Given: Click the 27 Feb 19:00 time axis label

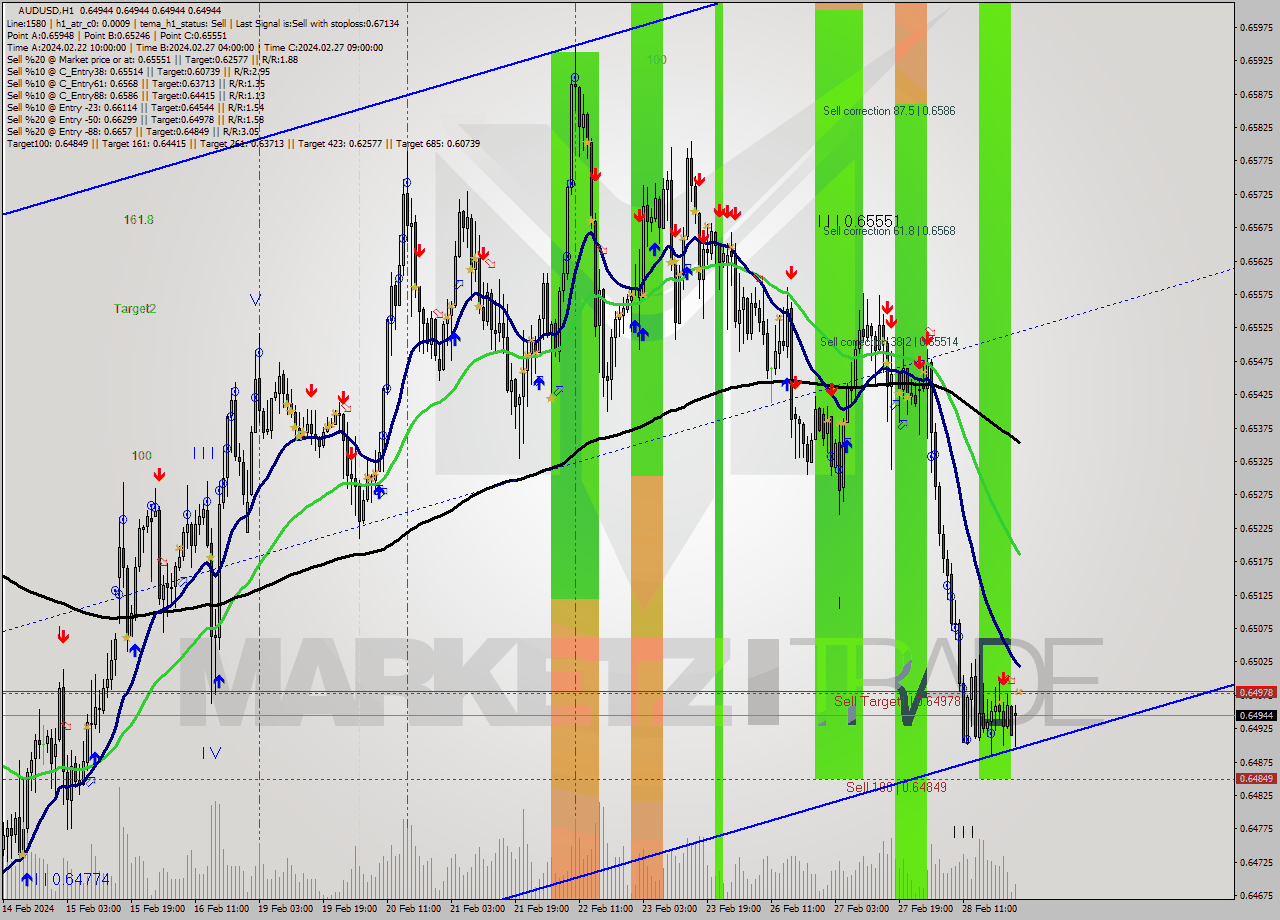Looking at the screenshot, I should click(x=926, y=909).
